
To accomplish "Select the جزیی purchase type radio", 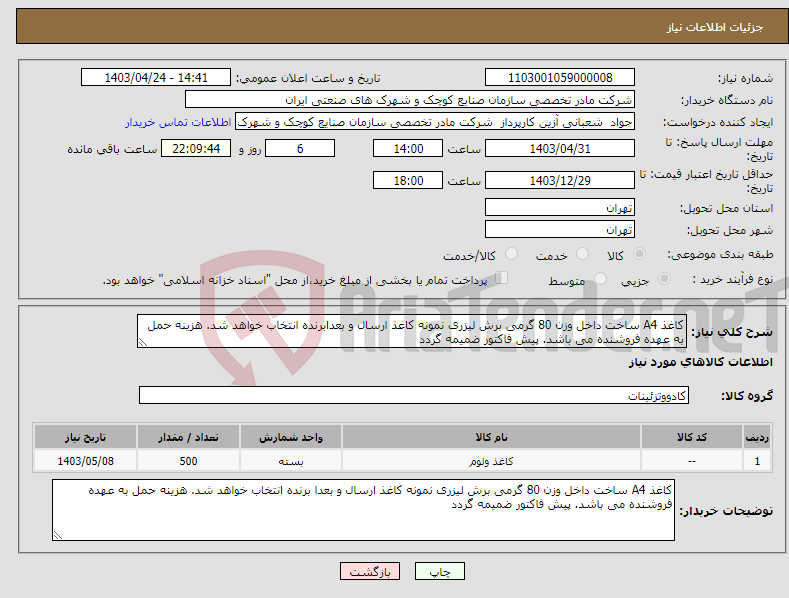I will click(664, 279).
